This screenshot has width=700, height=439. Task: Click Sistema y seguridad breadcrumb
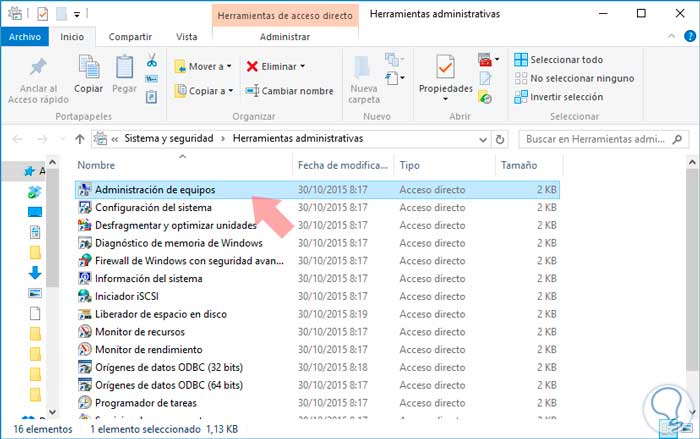(169, 138)
